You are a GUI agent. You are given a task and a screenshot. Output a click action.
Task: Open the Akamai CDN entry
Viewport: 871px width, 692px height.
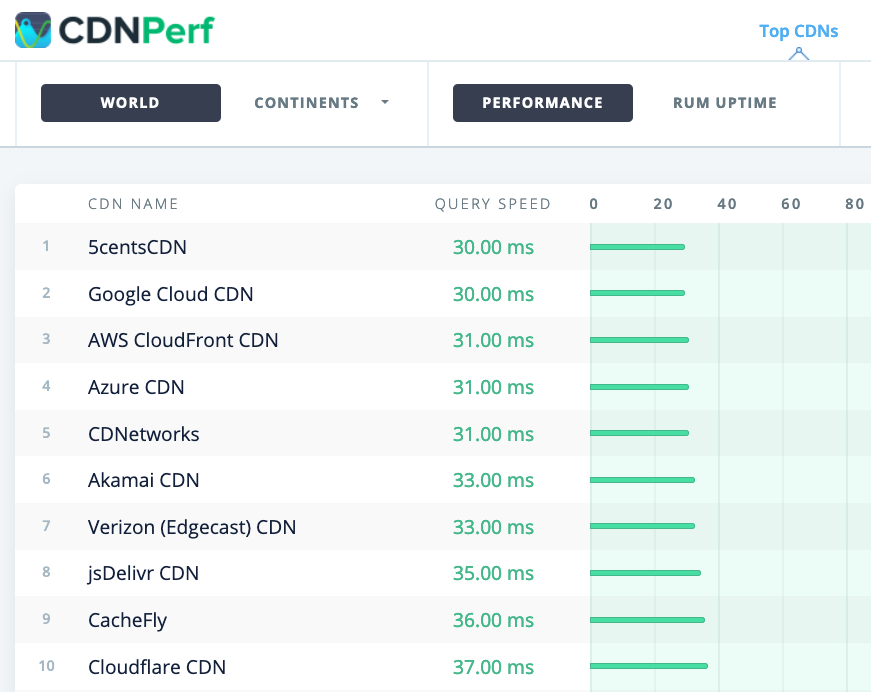click(x=143, y=480)
